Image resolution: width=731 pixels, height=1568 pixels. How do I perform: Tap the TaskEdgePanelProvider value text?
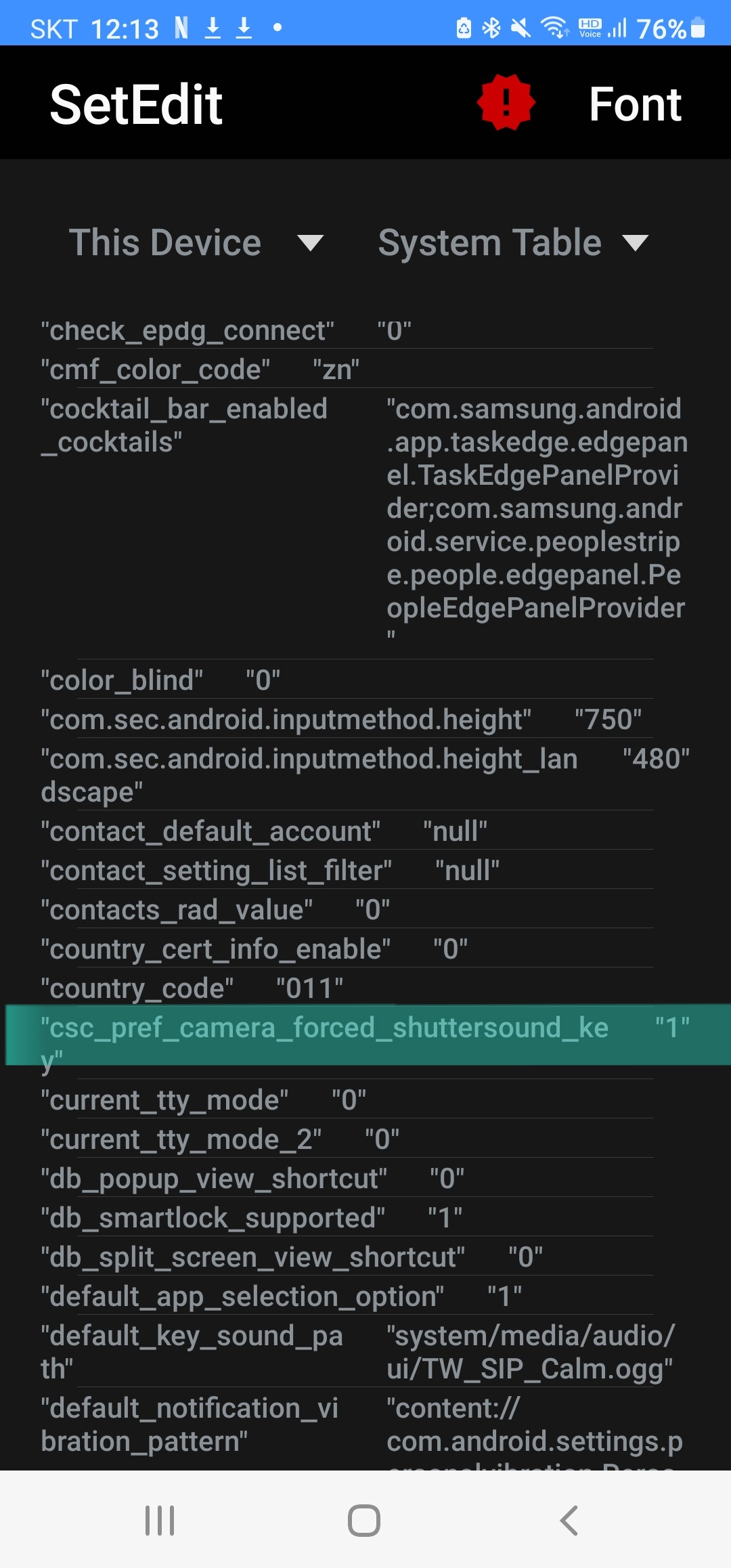(x=536, y=518)
